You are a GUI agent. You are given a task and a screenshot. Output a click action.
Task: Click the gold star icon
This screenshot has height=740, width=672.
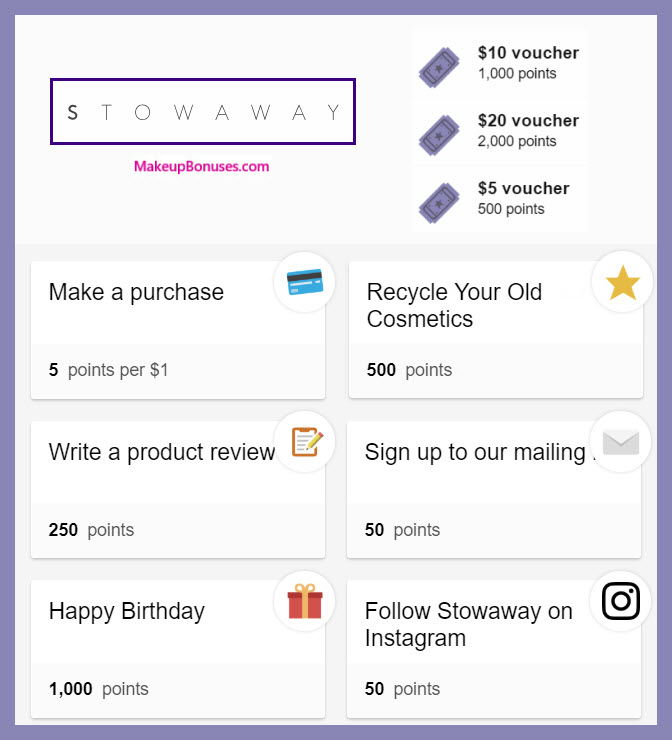tap(622, 283)
